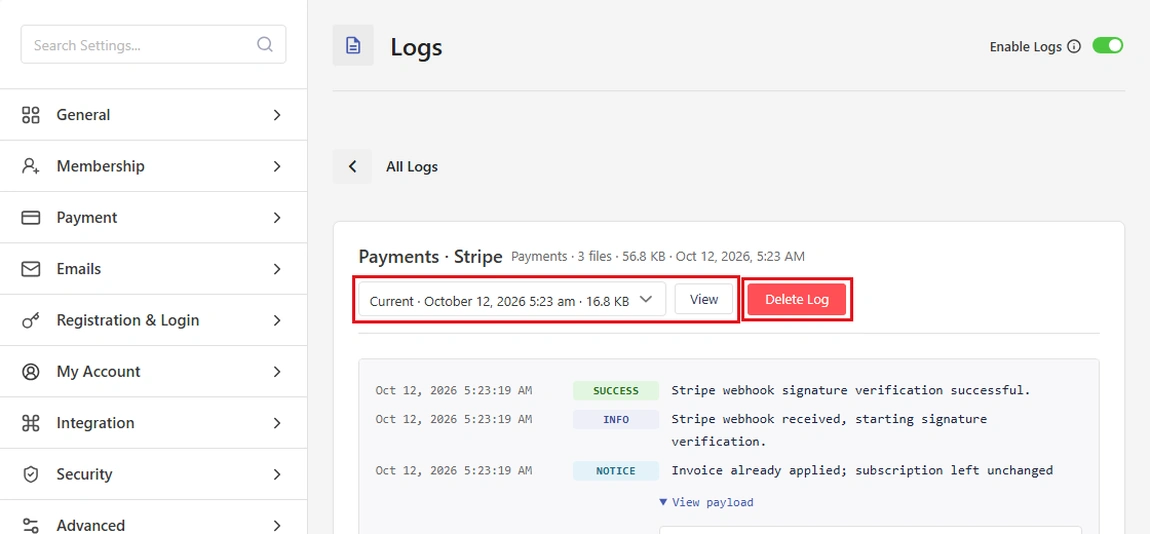Open the Integration menu item
The image size is (1150, 534).
click(153, 423)
